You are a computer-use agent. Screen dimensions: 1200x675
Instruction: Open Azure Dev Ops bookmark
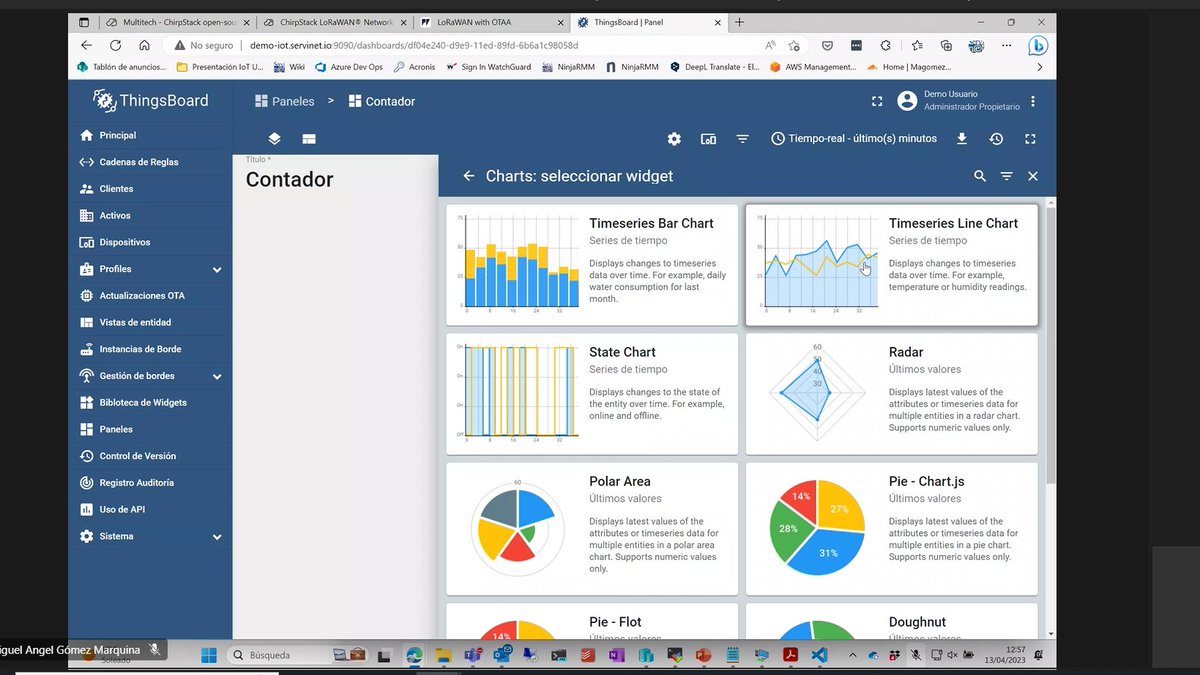(349, 67)
